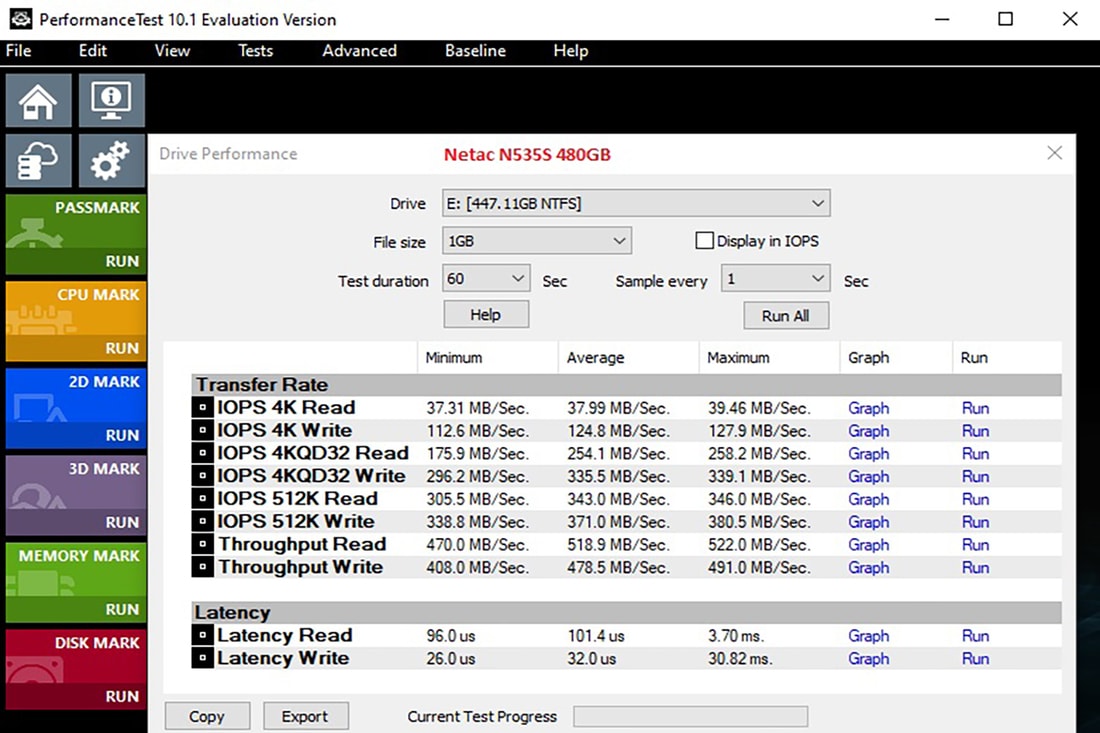
Task: Click the Home icon in sidebar
Action: pyautogui.click(x=38, y=101)
